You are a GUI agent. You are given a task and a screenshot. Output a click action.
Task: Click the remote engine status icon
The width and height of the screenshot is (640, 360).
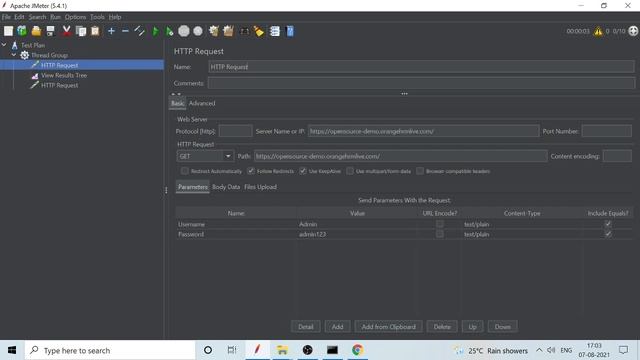click(x=633, y=31)
